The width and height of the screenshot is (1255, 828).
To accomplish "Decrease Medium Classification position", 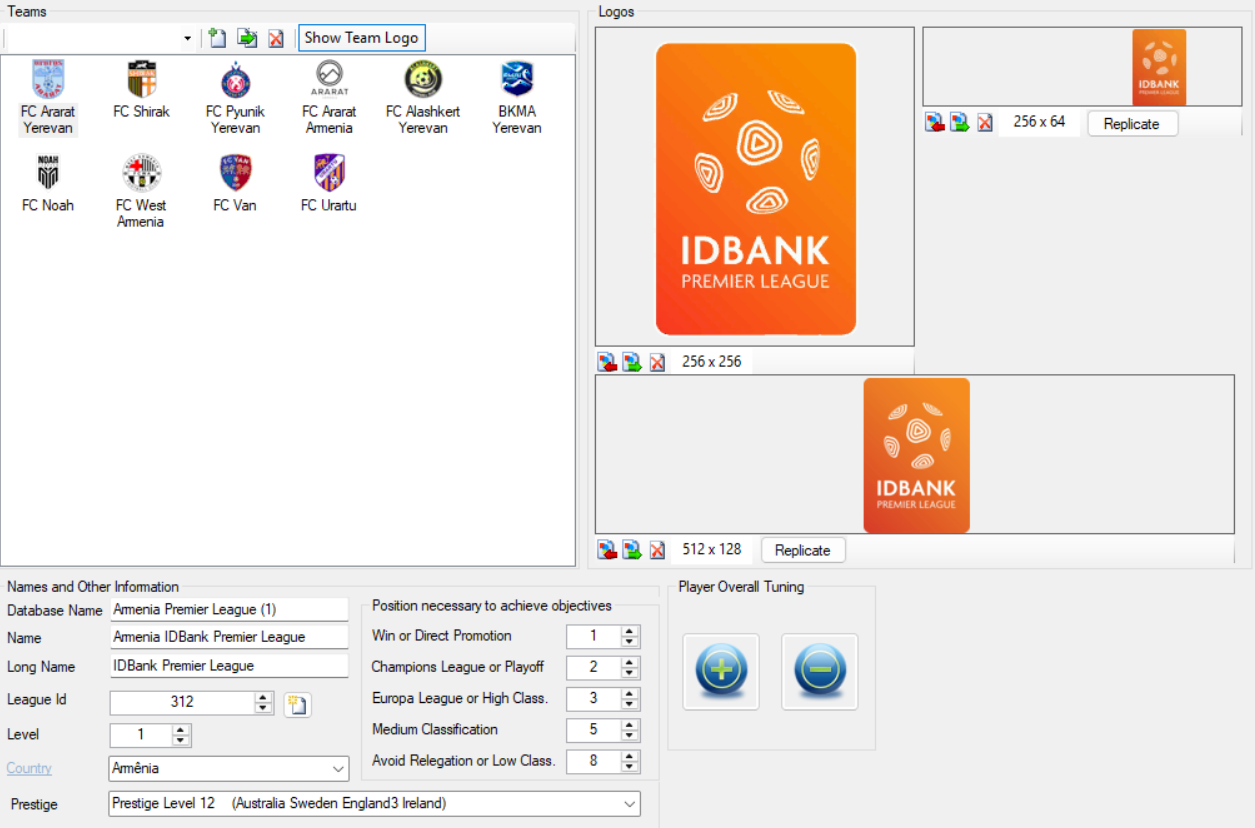I will click(630, 735).
